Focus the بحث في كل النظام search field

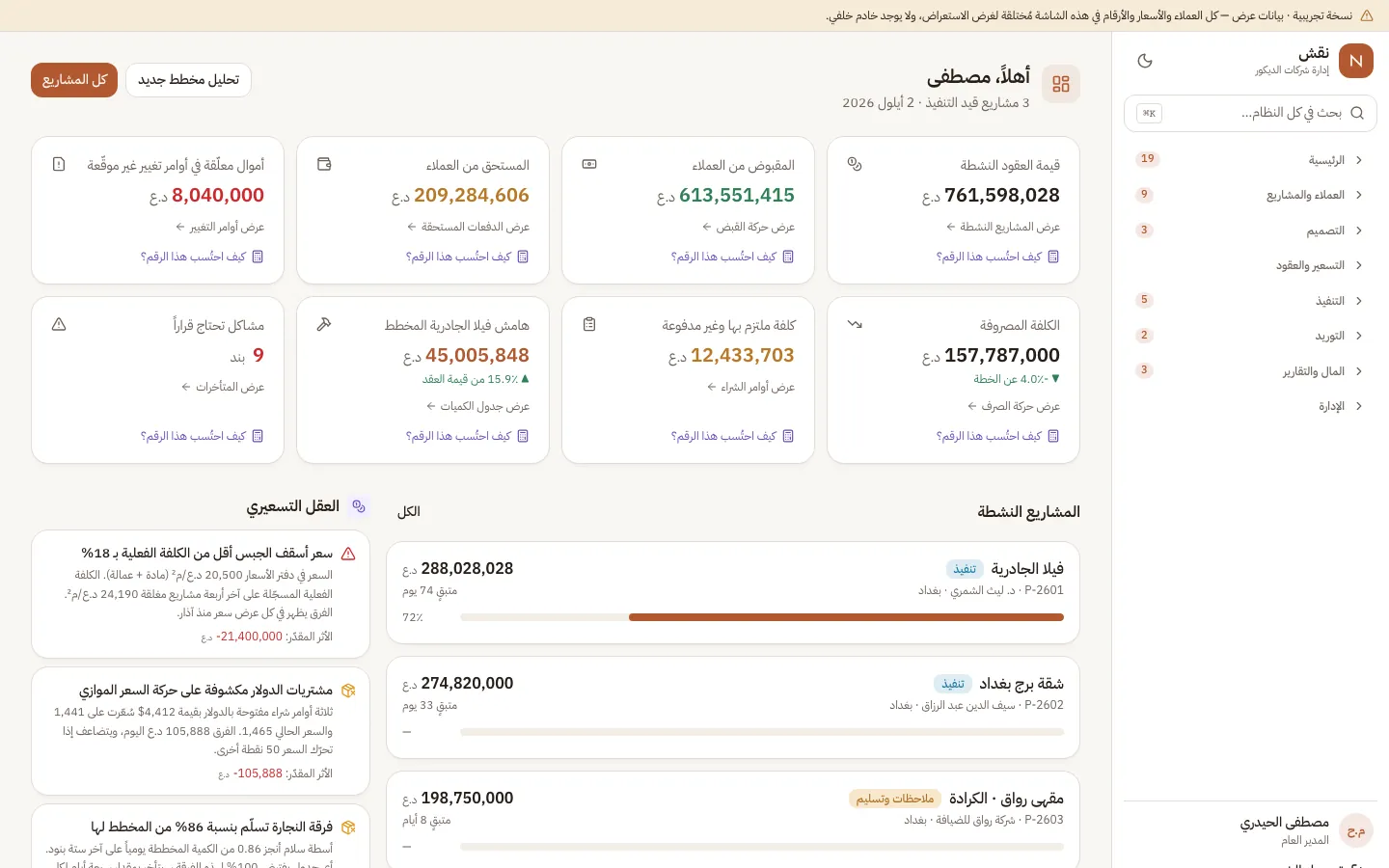tap(1250, 113)
